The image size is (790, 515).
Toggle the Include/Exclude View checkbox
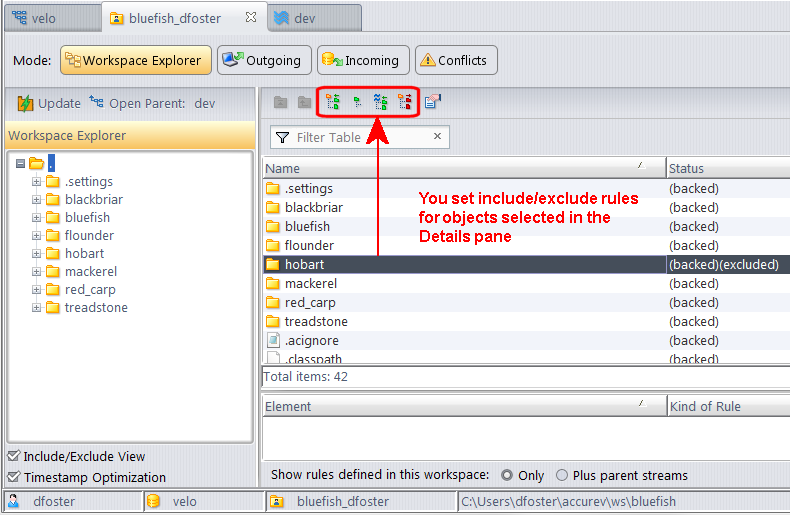point(13,456)
